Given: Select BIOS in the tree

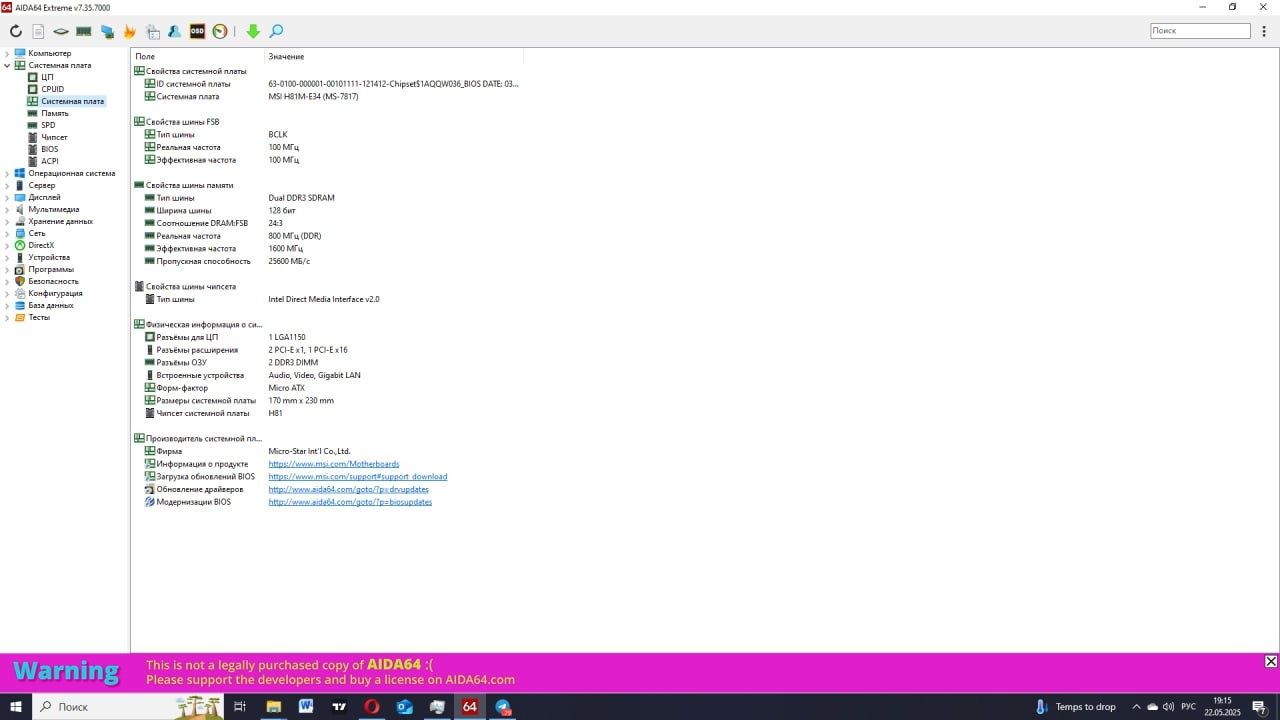Looking at the screenshot, I should [x=49, y=149].
